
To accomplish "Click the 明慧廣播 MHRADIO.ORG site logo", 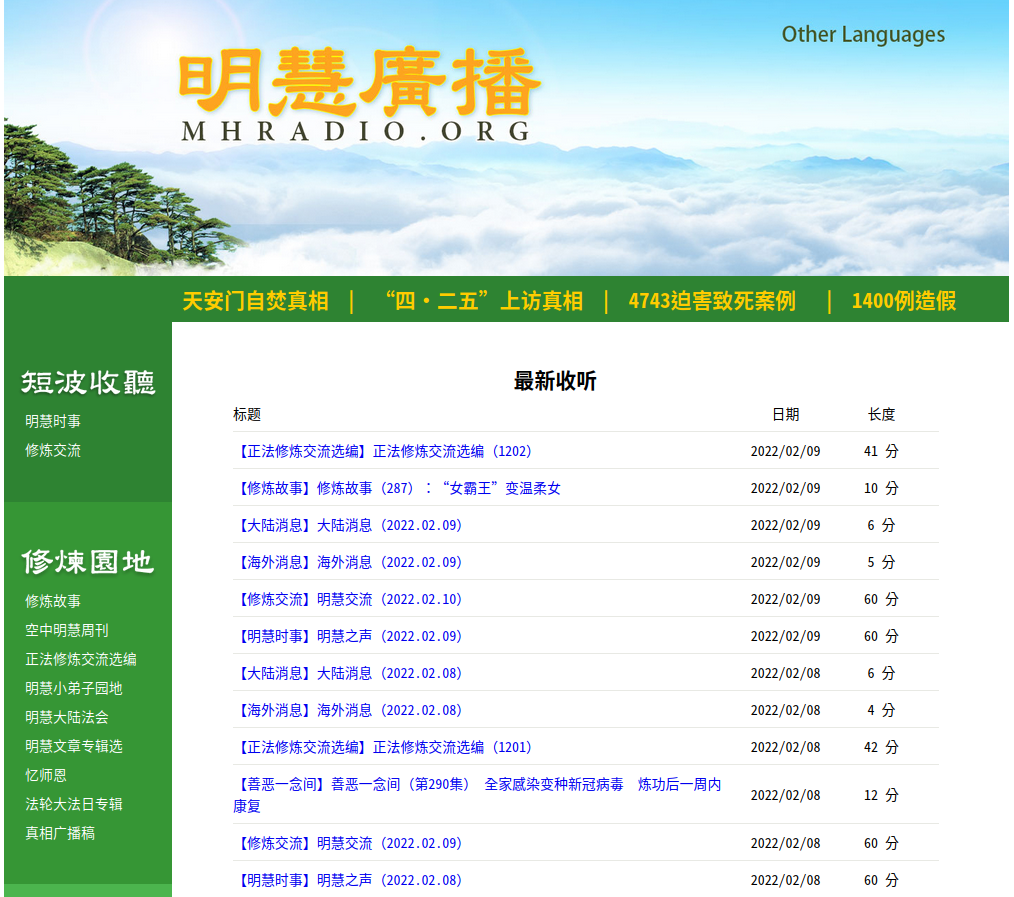I will pyautogui.click(x=358, y=95).
